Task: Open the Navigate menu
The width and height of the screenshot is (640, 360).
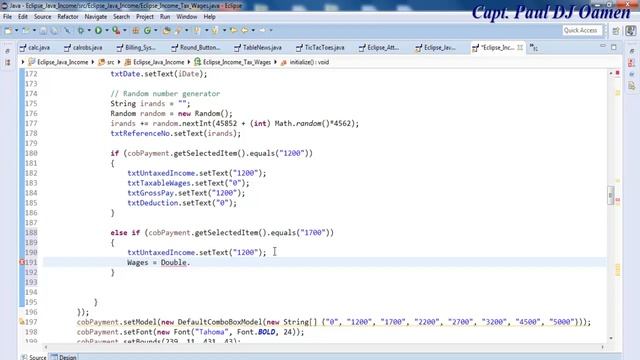Action: [96, 17]
